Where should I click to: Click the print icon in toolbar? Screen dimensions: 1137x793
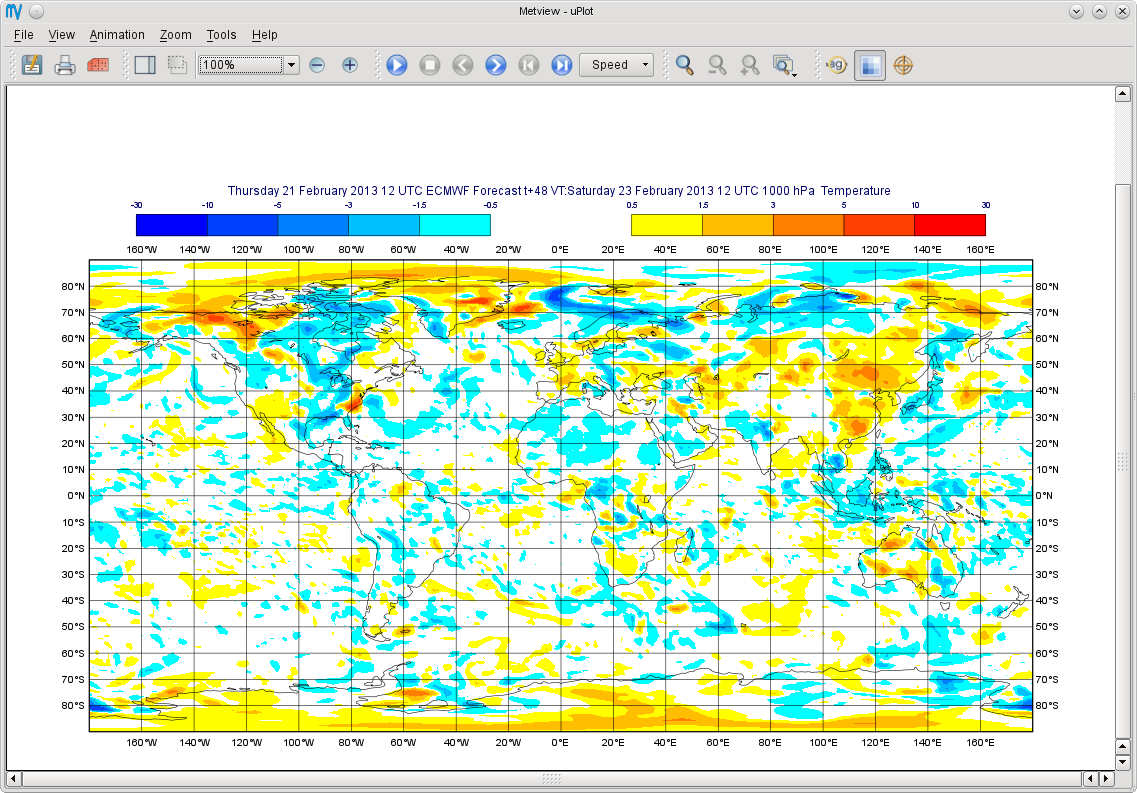coord(65,65)
